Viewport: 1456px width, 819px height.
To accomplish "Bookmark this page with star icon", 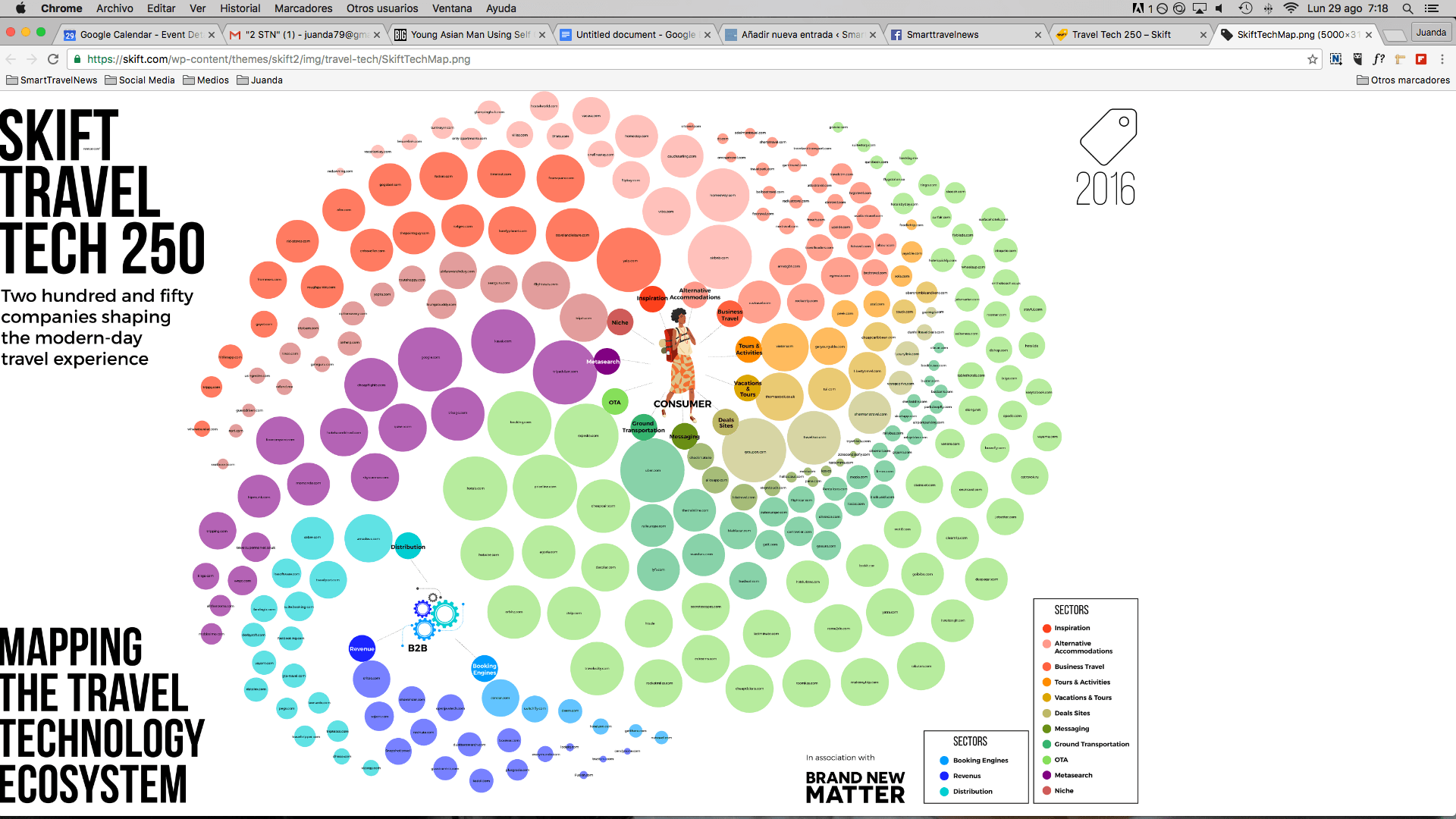I will tap(1313, 59).
